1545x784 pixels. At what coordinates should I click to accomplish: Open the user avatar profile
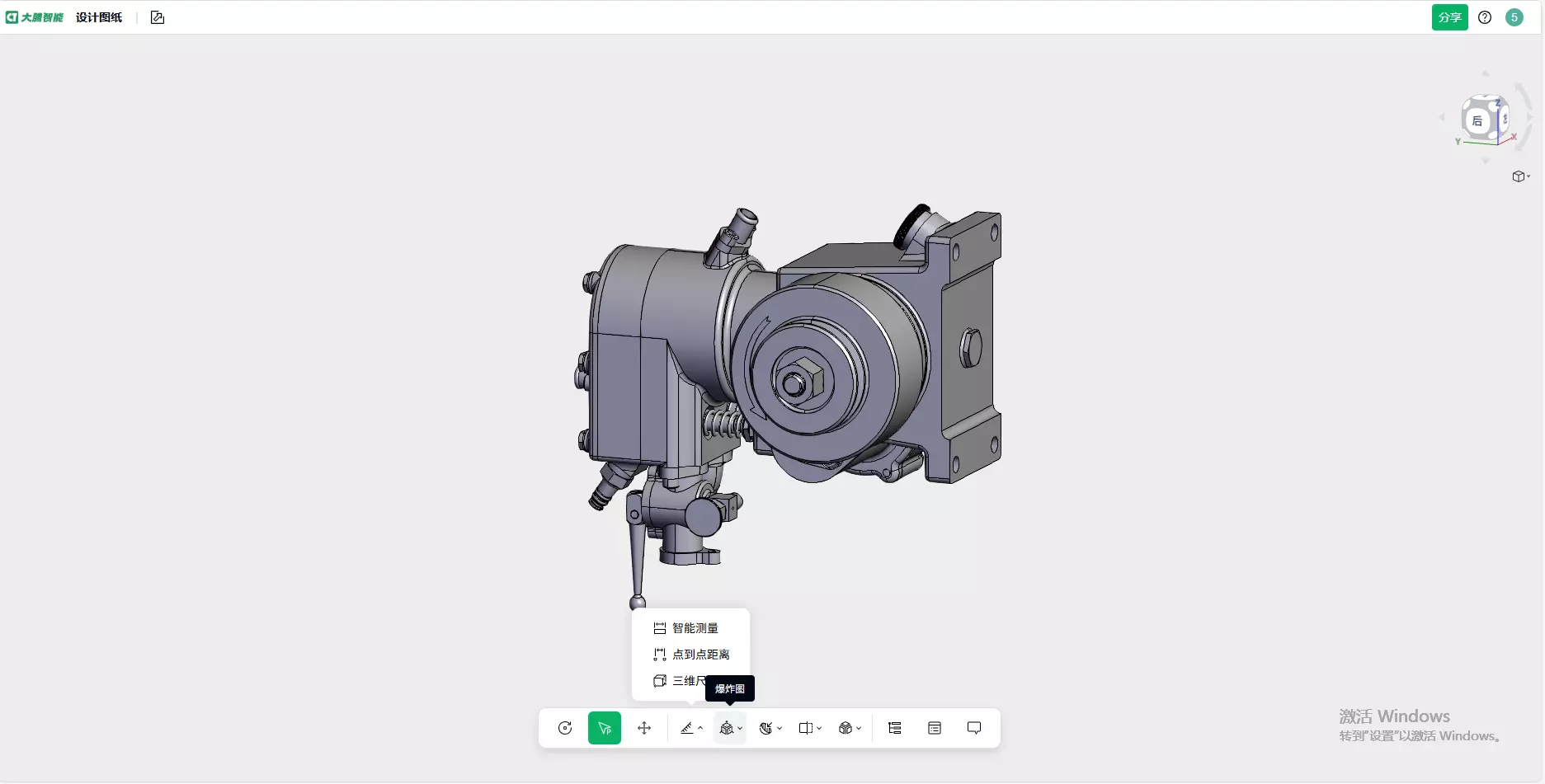click(1514, 16)
